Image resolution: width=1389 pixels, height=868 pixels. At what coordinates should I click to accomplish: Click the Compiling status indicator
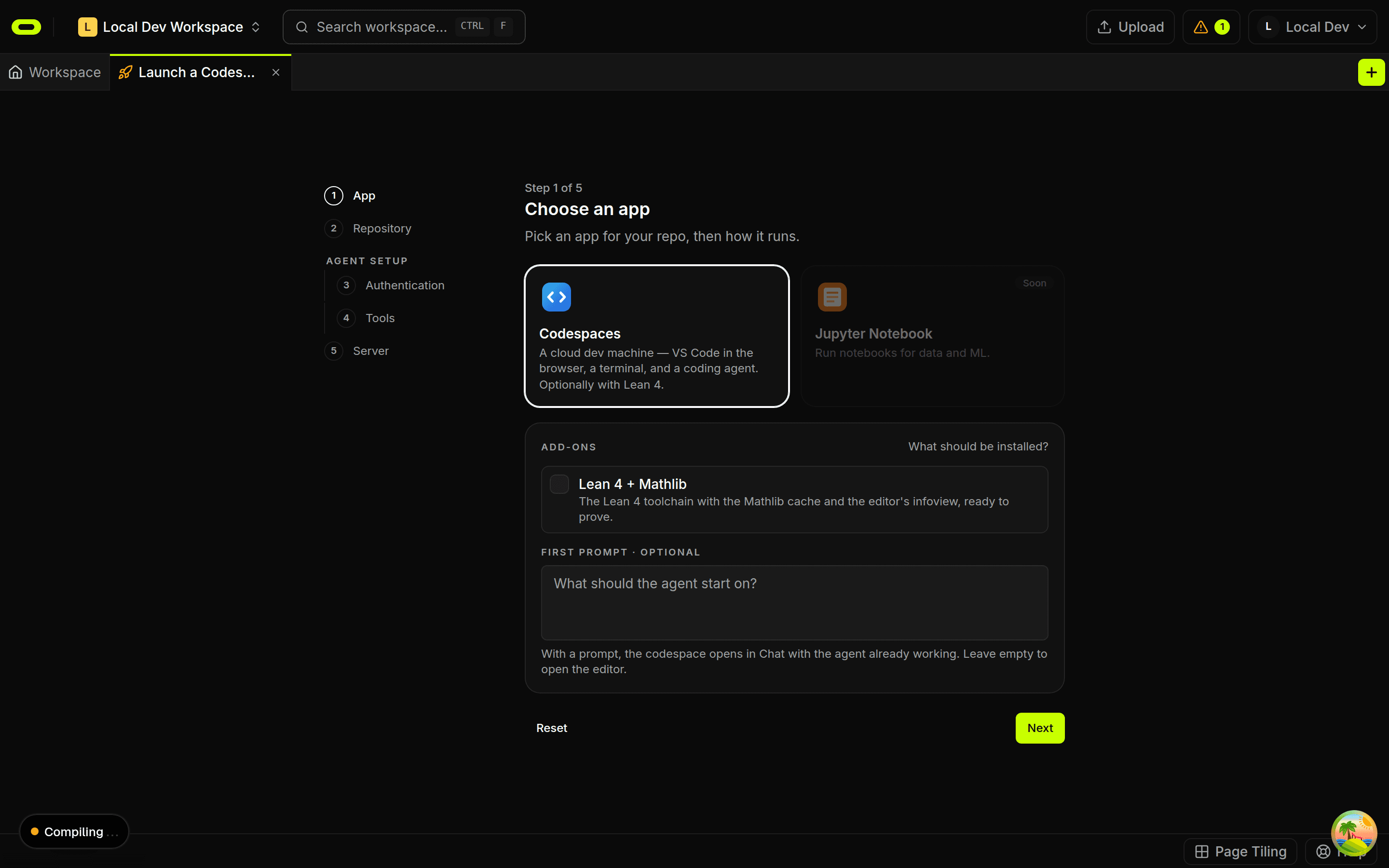point(74,831)
